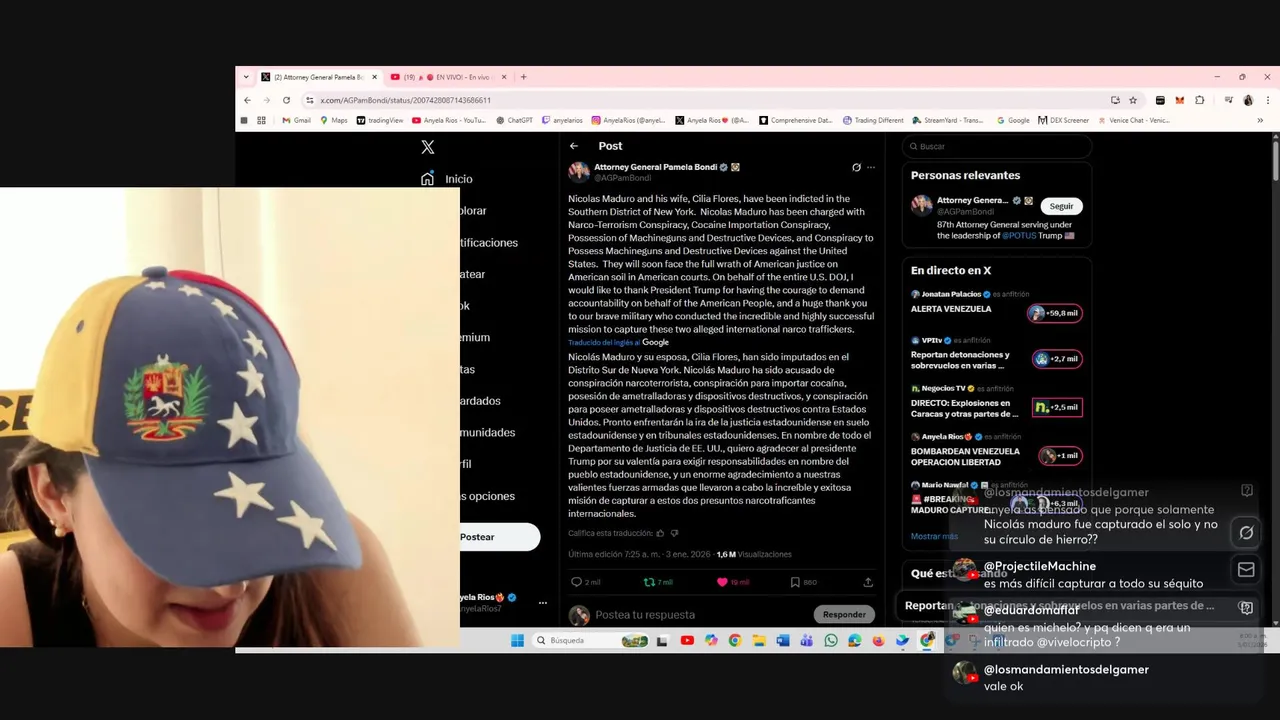This screenshot has width=1280, height=720.
Task: Open Attorney General avatar in Personas relevantes
Action: click(x=921, y=206)
